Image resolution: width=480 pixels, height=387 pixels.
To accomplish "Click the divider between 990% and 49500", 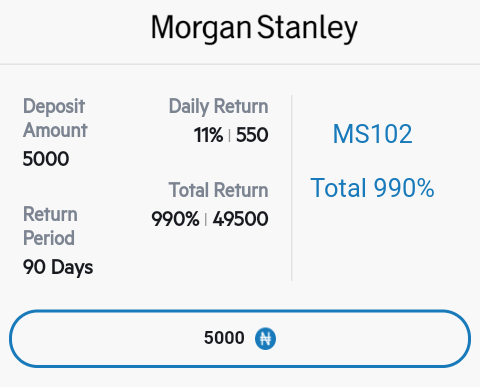I will [206, 220].
